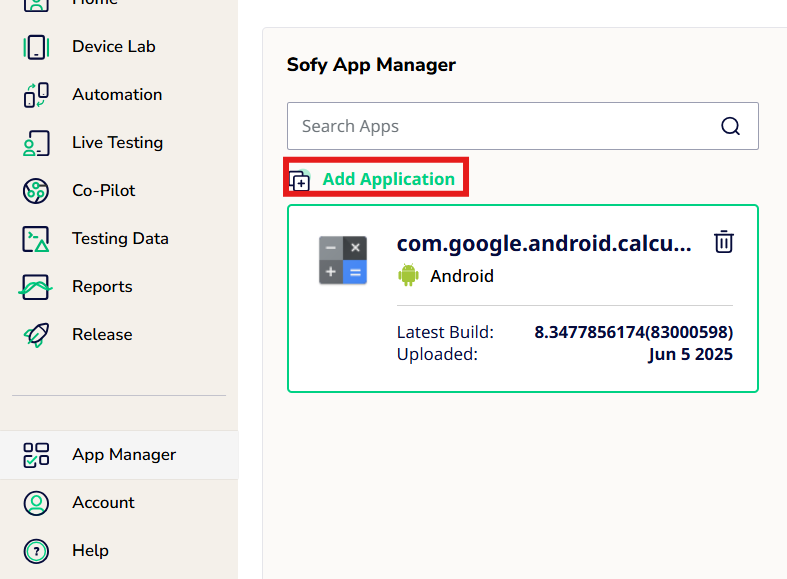787x579 pixels.
Task: Open the Help section
Action: pyautogui.click(x=90, y=550)
